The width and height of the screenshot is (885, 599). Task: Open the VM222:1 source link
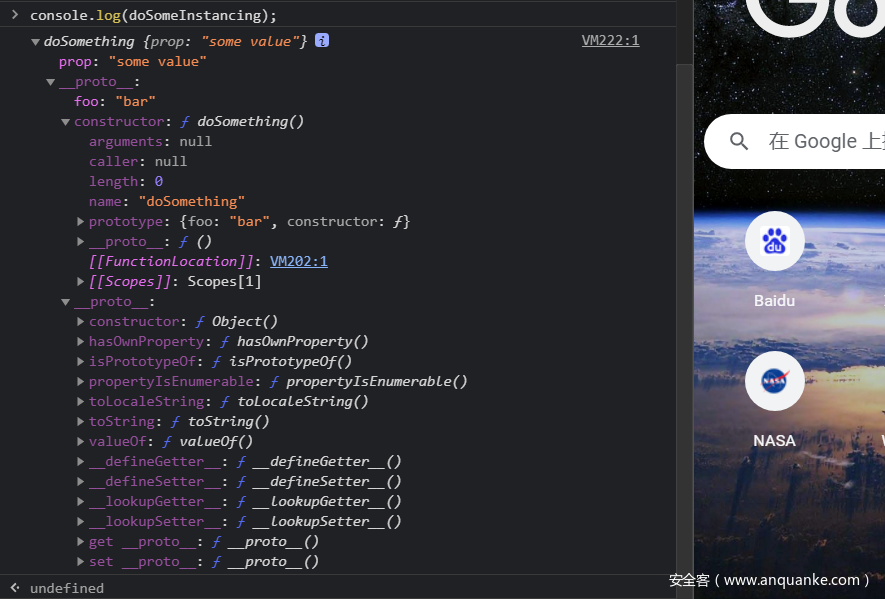[610, 41]
